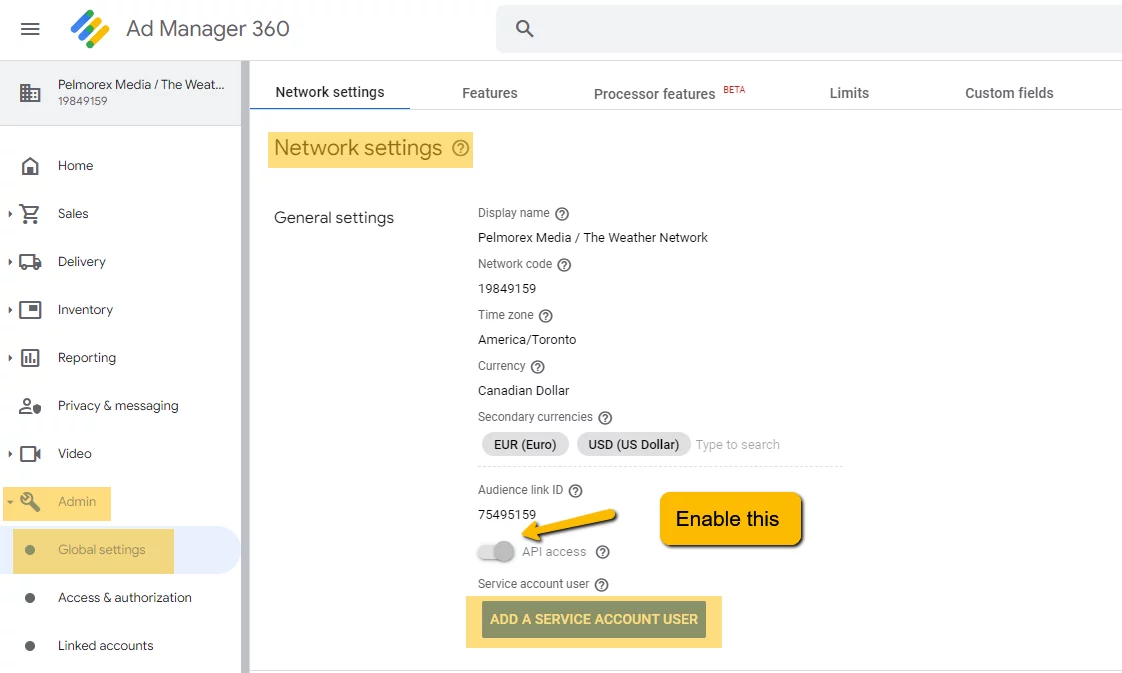Open the Limits tab
This screenshot has width=1122, height=673.
849,93
